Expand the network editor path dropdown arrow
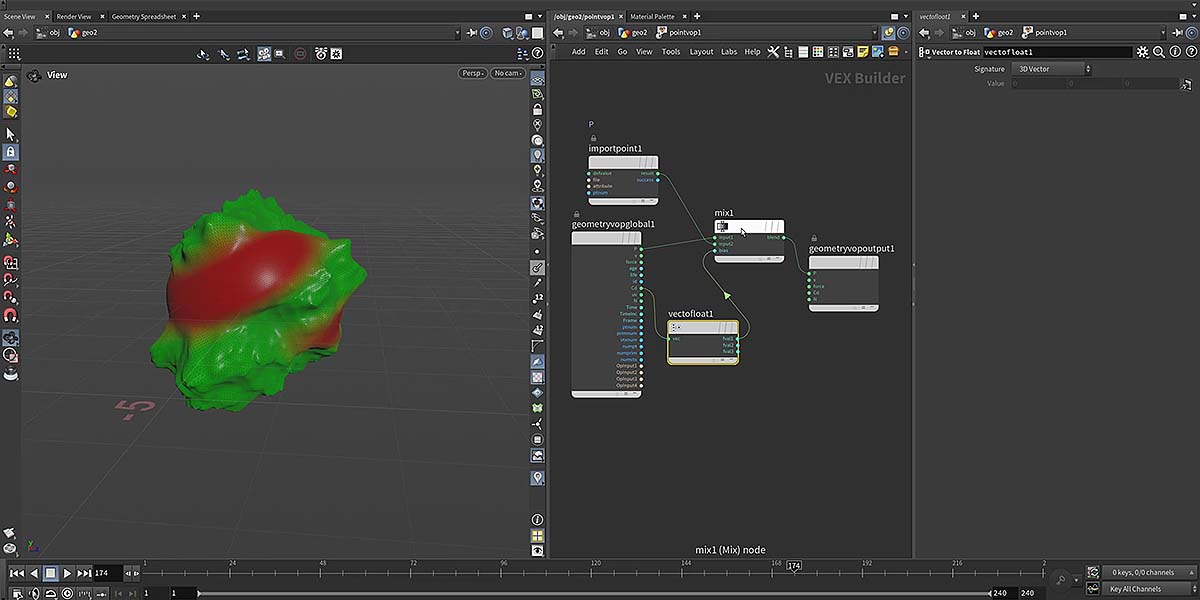The image size is (1200, 600). (875, 33)
